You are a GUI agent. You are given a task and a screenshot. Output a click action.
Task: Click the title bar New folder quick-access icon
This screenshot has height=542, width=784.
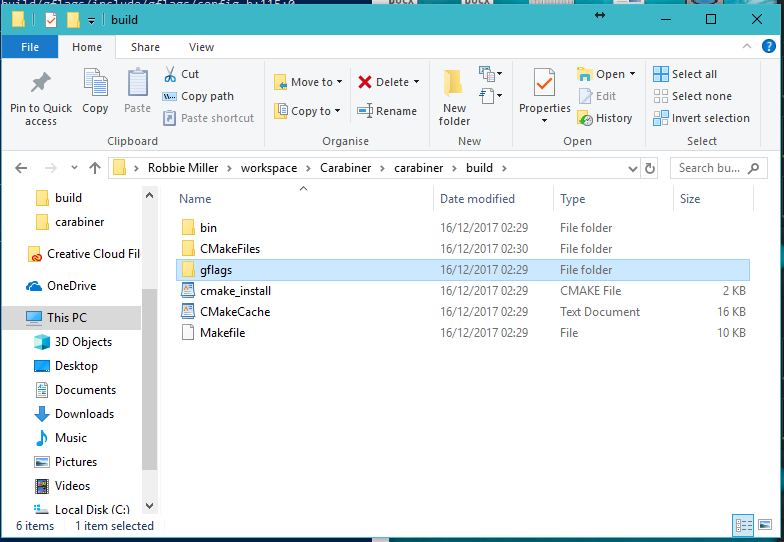point(73,20)
